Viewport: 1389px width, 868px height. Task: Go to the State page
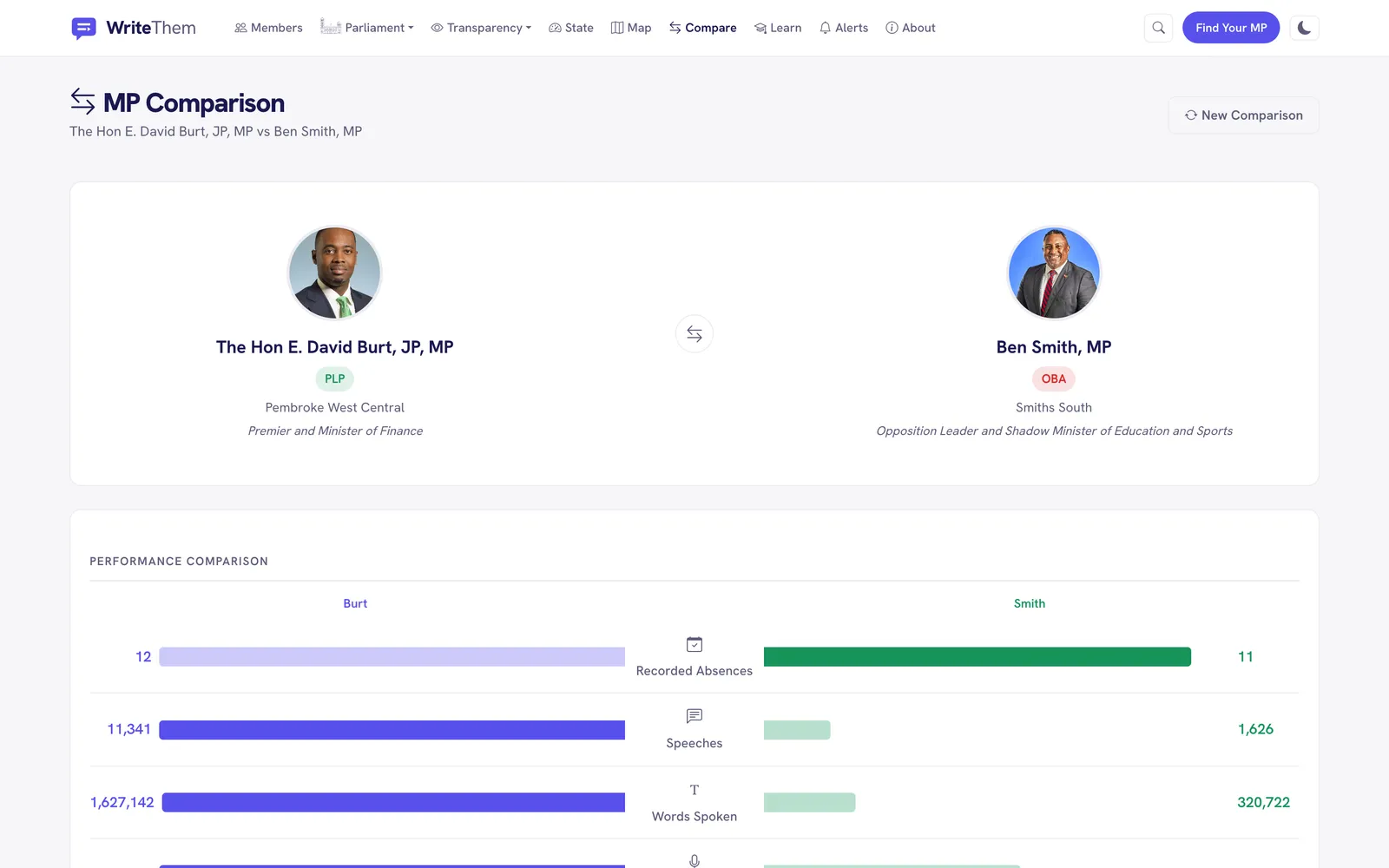click(x=571, y=28)
